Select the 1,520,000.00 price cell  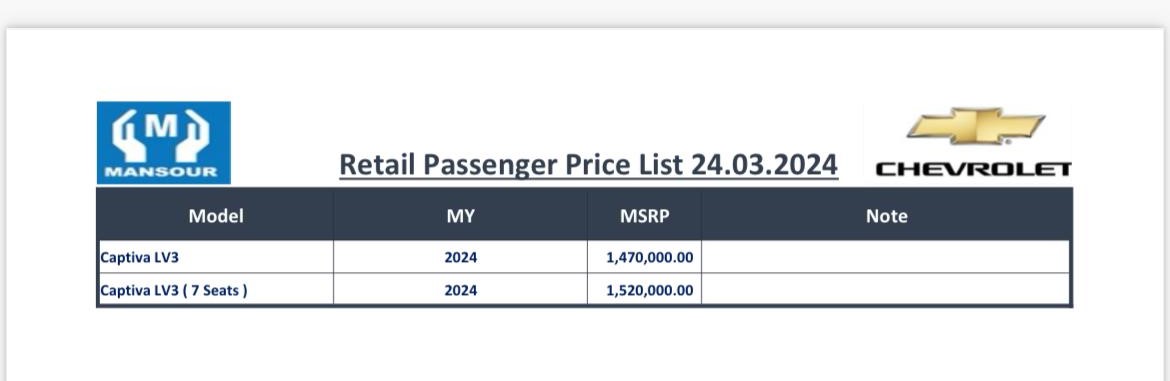(x=645, y=289)
